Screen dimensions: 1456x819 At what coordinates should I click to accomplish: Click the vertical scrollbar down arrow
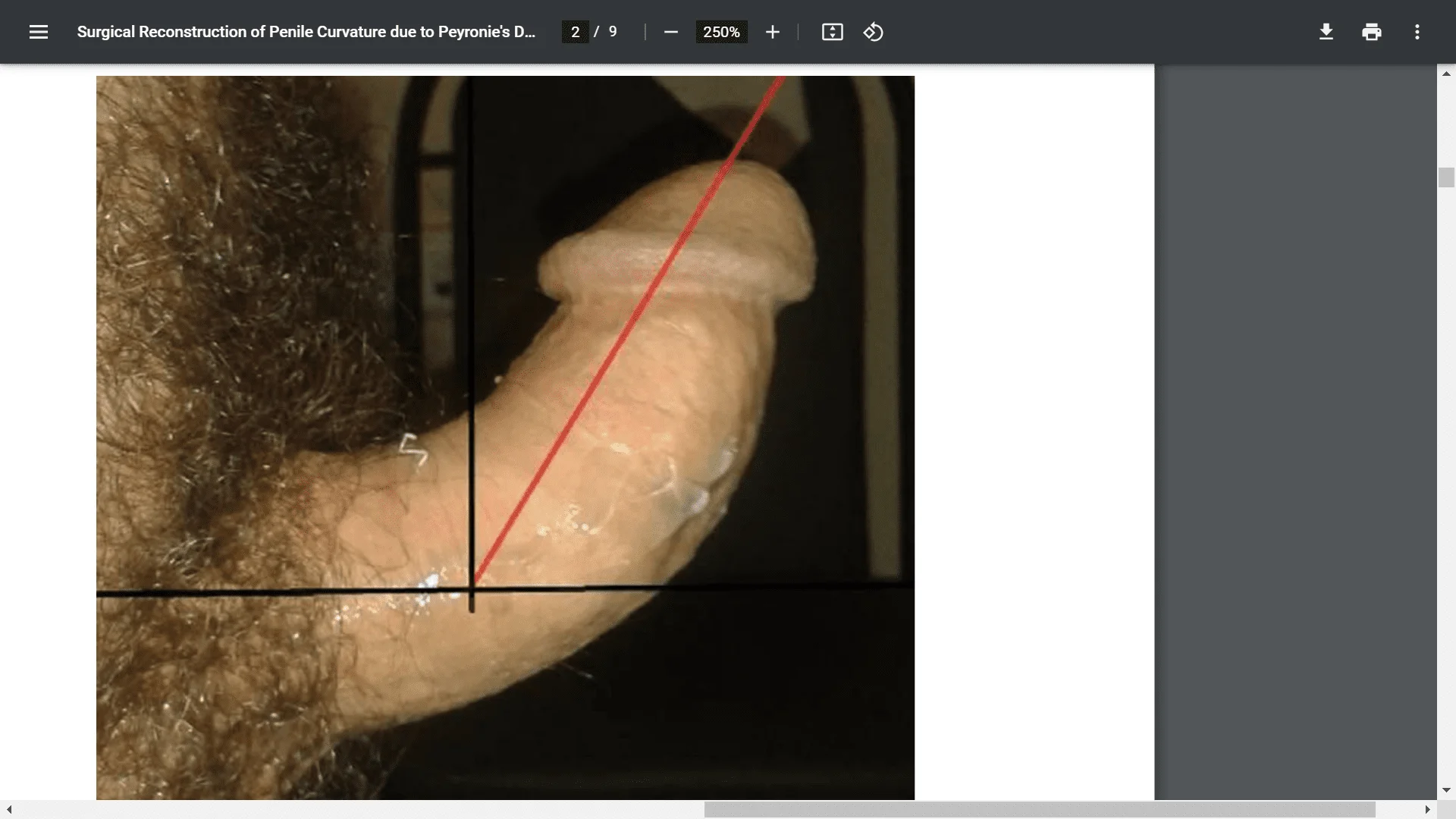tap(1446, 790)
